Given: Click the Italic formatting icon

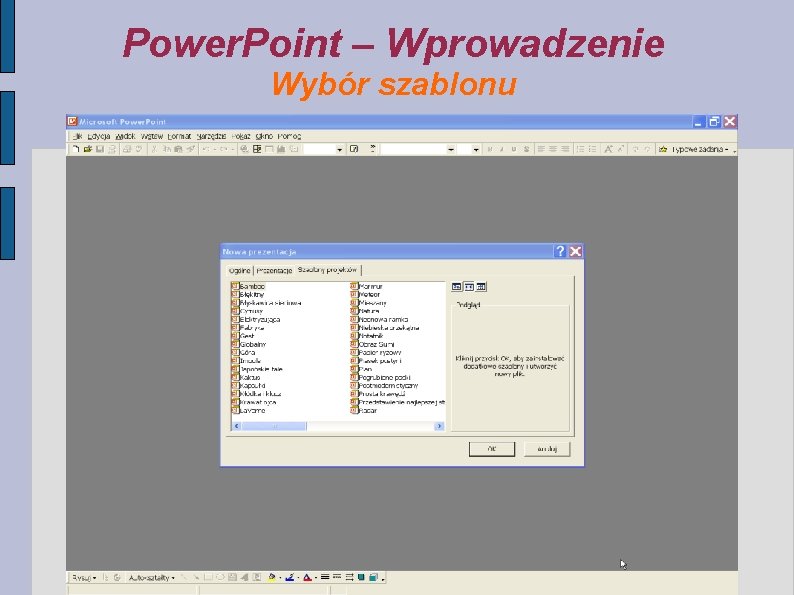Looking at the screenshot, I should pyautogui.click(x=502, y=149).
